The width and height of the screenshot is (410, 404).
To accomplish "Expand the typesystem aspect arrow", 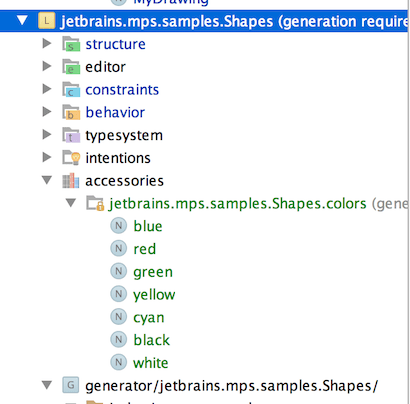I will click(47, 134).
